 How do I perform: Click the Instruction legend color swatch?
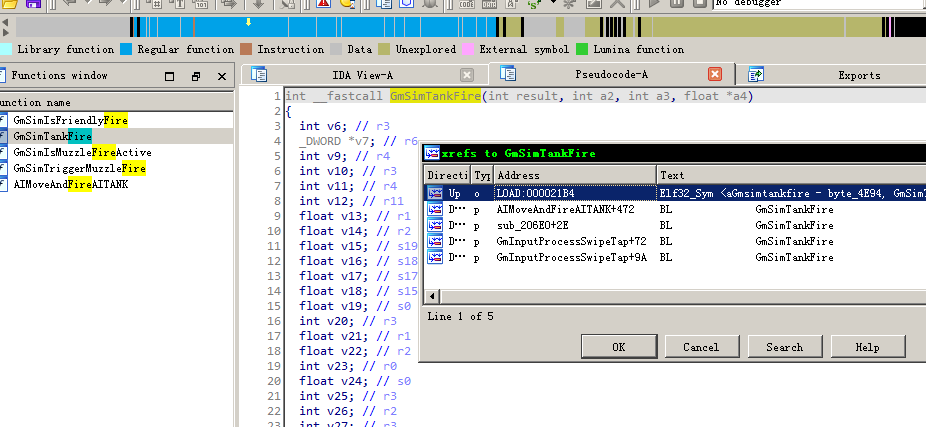[246, 49]
